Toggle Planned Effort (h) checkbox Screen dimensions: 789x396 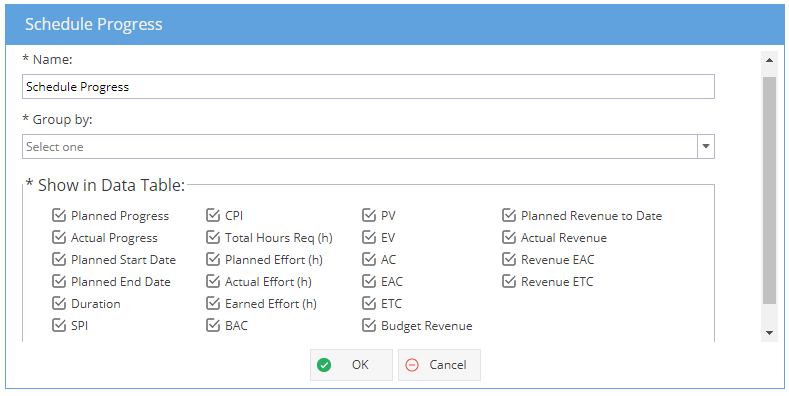(213, 260)
